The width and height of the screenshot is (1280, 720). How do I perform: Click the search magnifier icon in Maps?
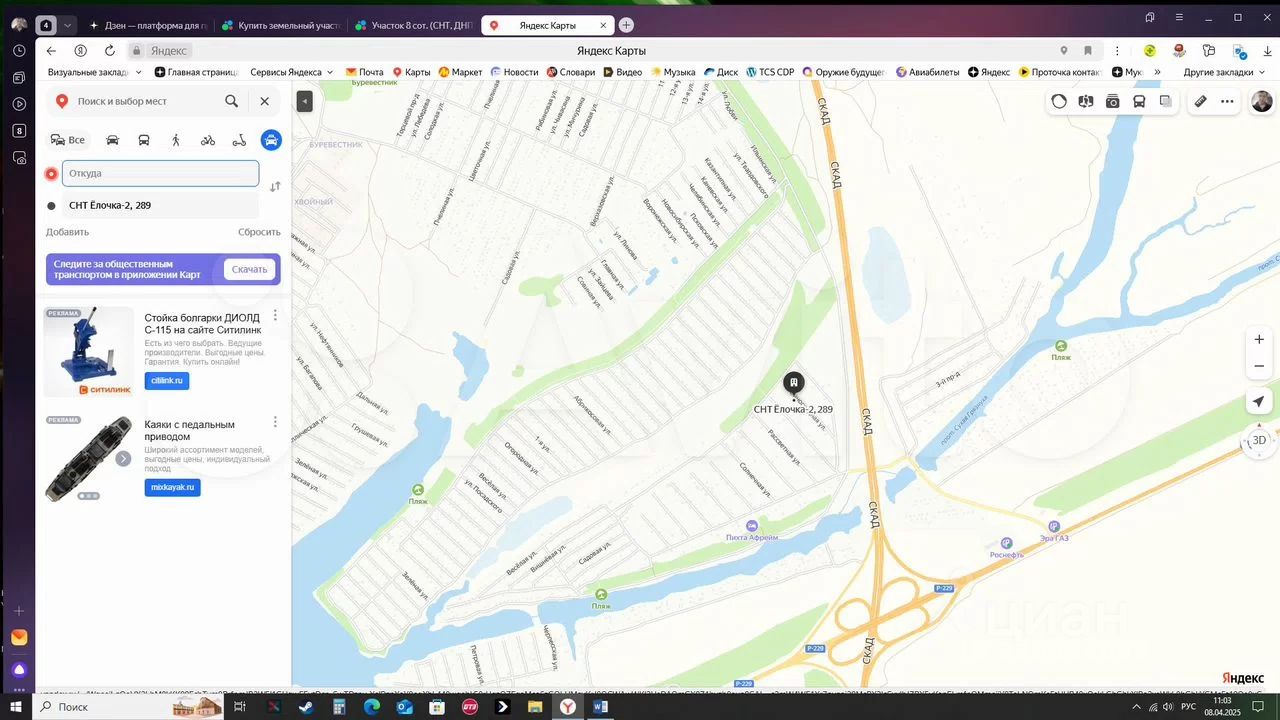coord(232,101)
